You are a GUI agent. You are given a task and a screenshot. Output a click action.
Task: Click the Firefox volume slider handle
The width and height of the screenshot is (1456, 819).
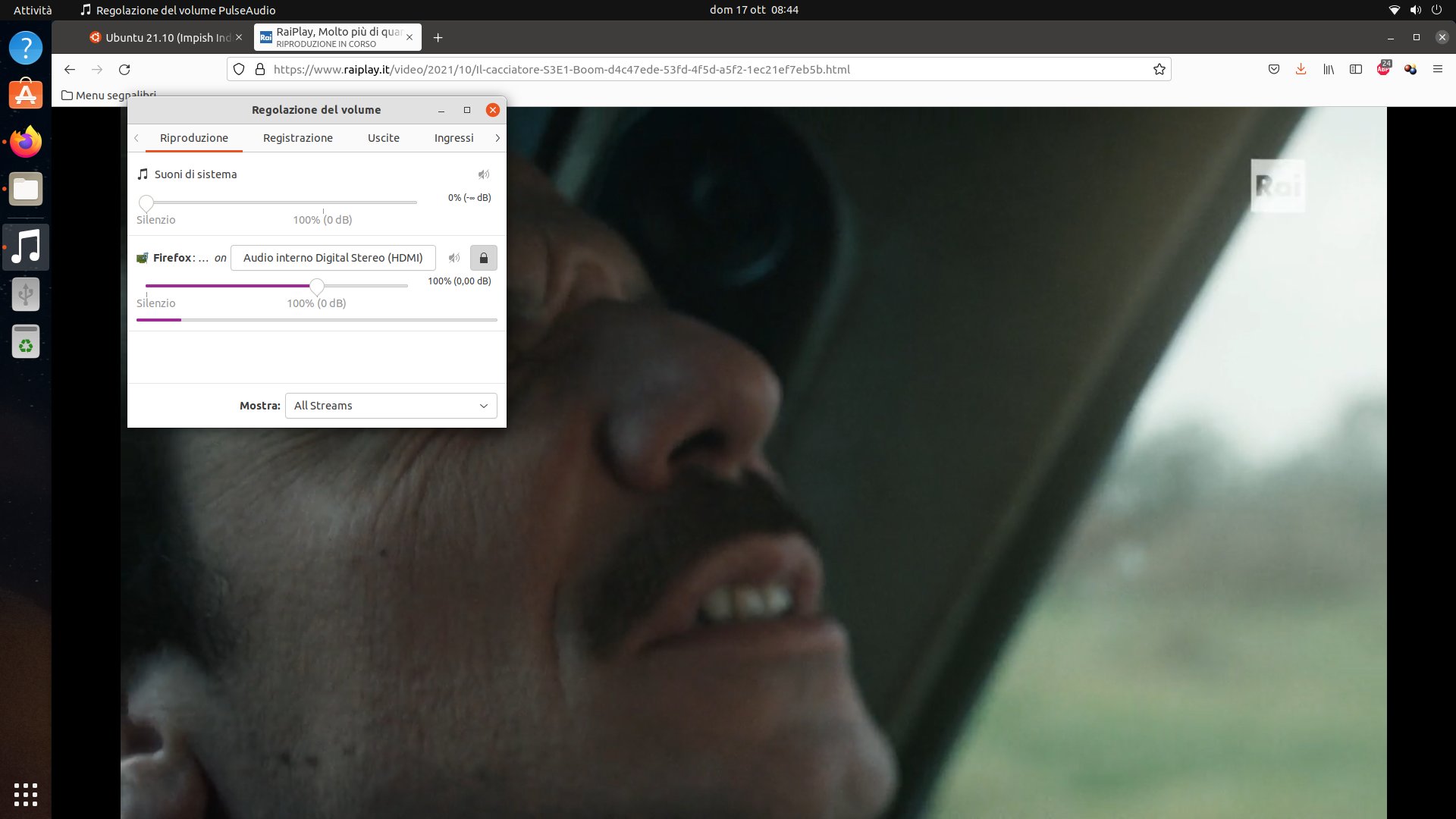[x=317, y=286]
